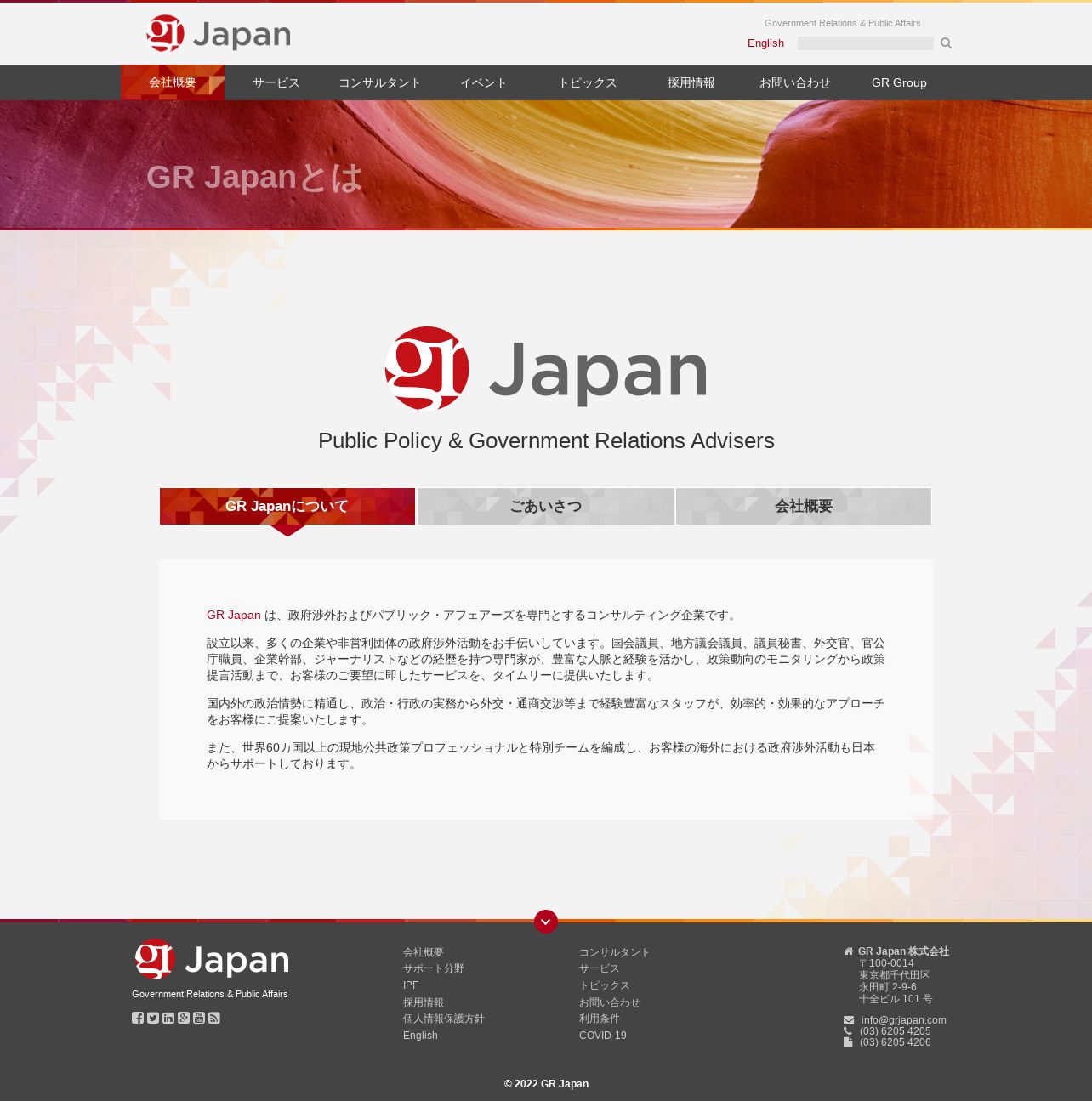The height and width of the screenshot is (1101, 1092).
Task: Open the コンサルタント navigation menu
Action: [380, 83]
